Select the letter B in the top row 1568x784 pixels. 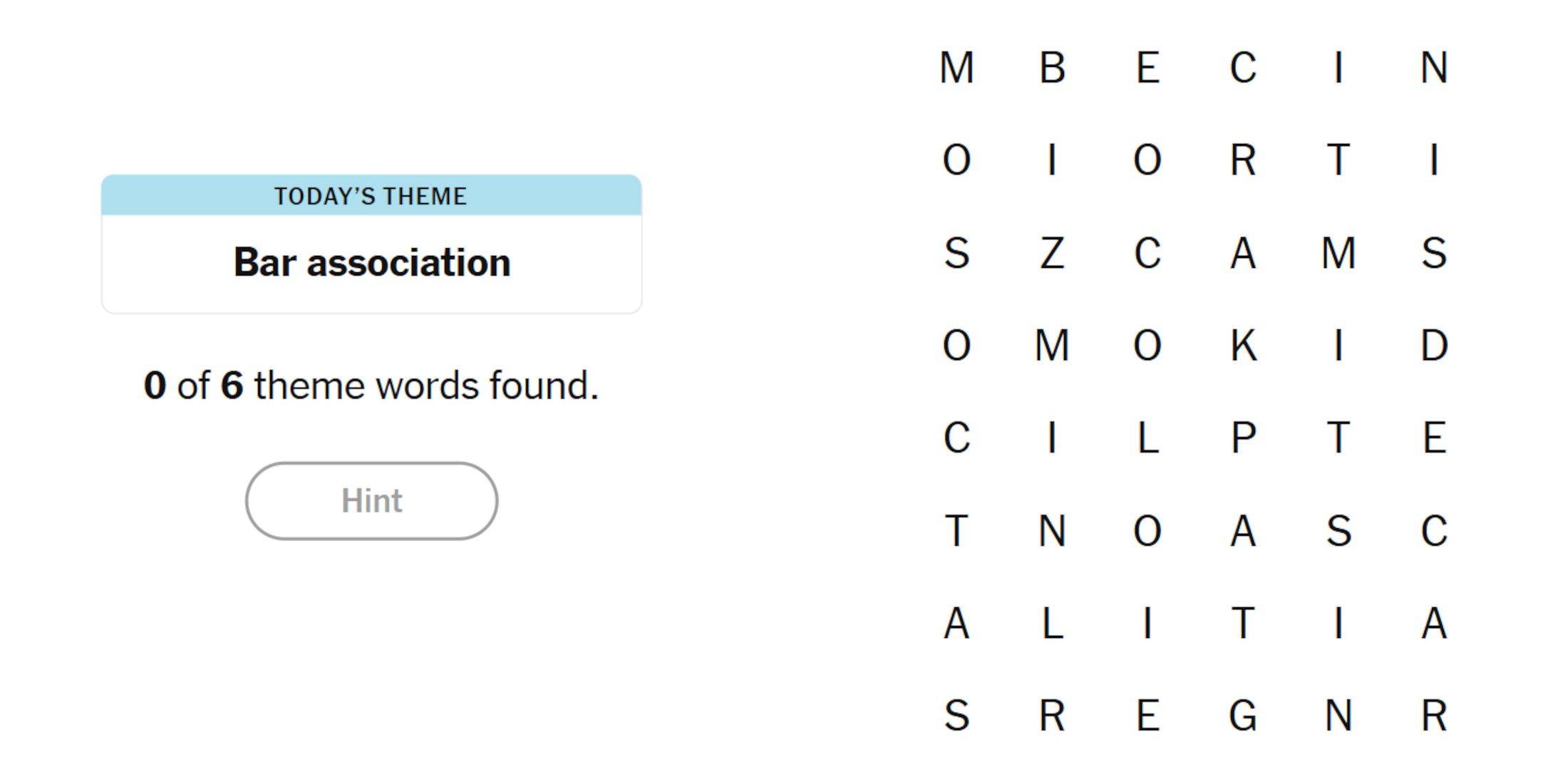click(1053, 68)
